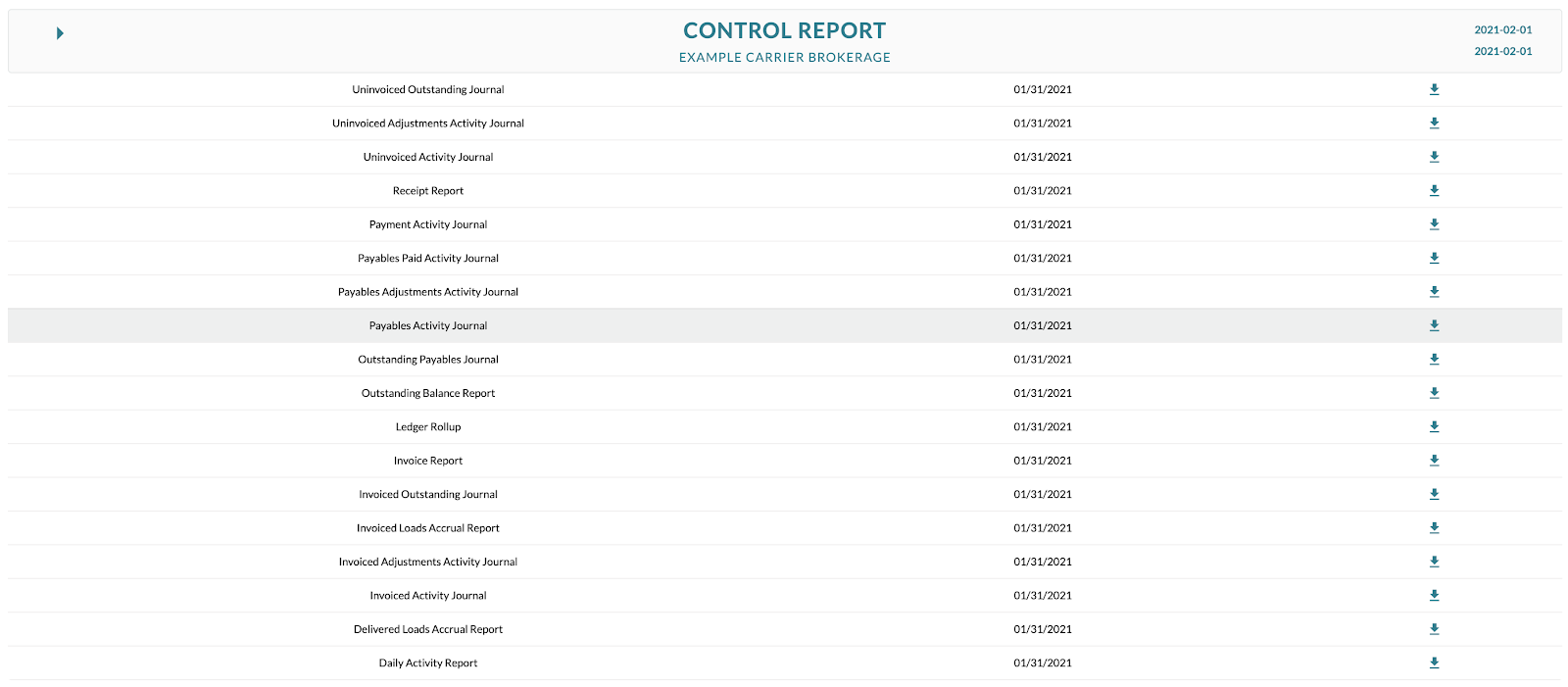Open the Outstanding Payables Journal report
This screenshot has height=687, width=1568.
(428, 359)
